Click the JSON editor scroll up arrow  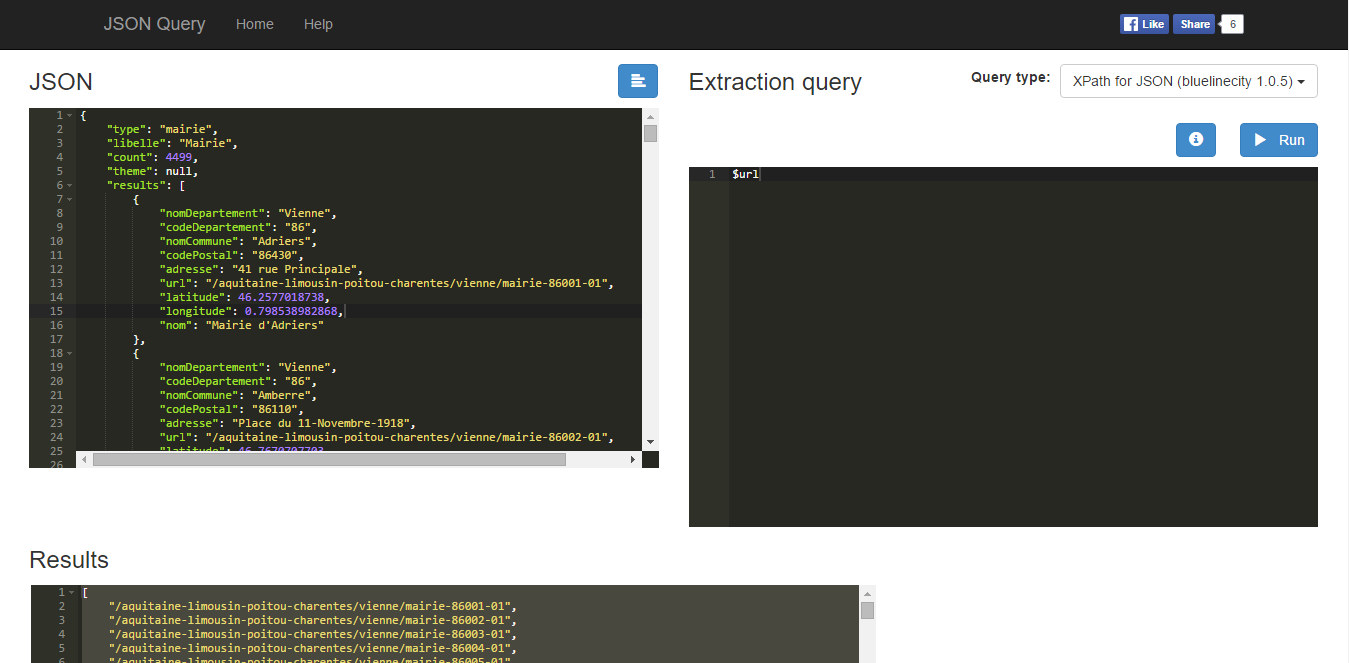[650, 116]
